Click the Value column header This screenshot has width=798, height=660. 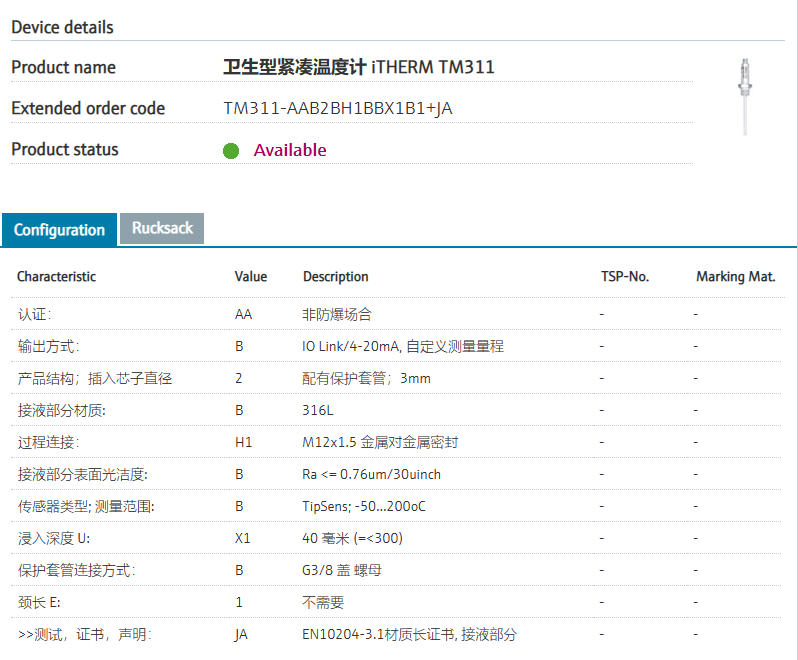point(251,277)
